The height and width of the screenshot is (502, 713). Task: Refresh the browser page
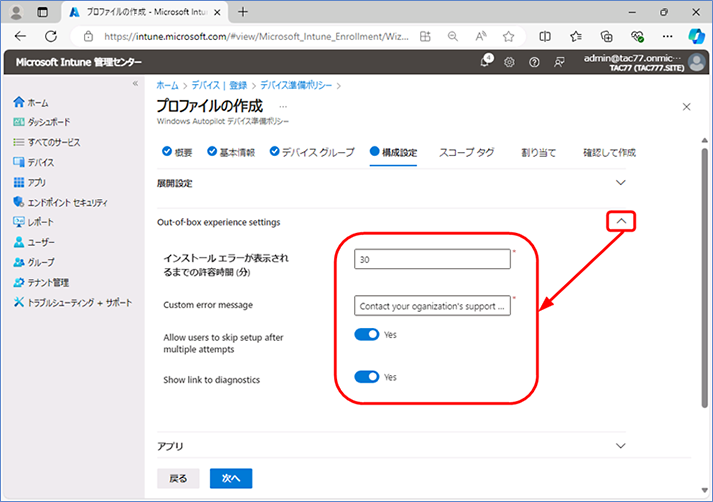[x=51, y=36]
